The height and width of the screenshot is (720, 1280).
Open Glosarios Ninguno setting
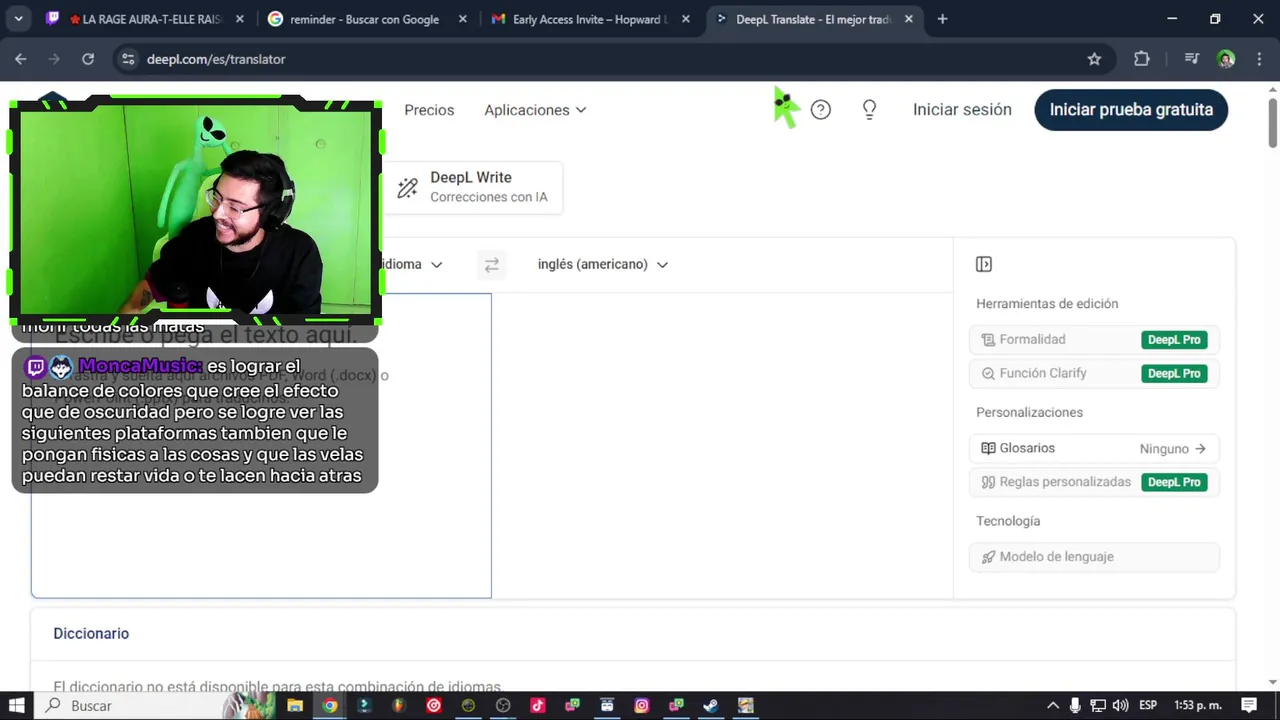1094,449
